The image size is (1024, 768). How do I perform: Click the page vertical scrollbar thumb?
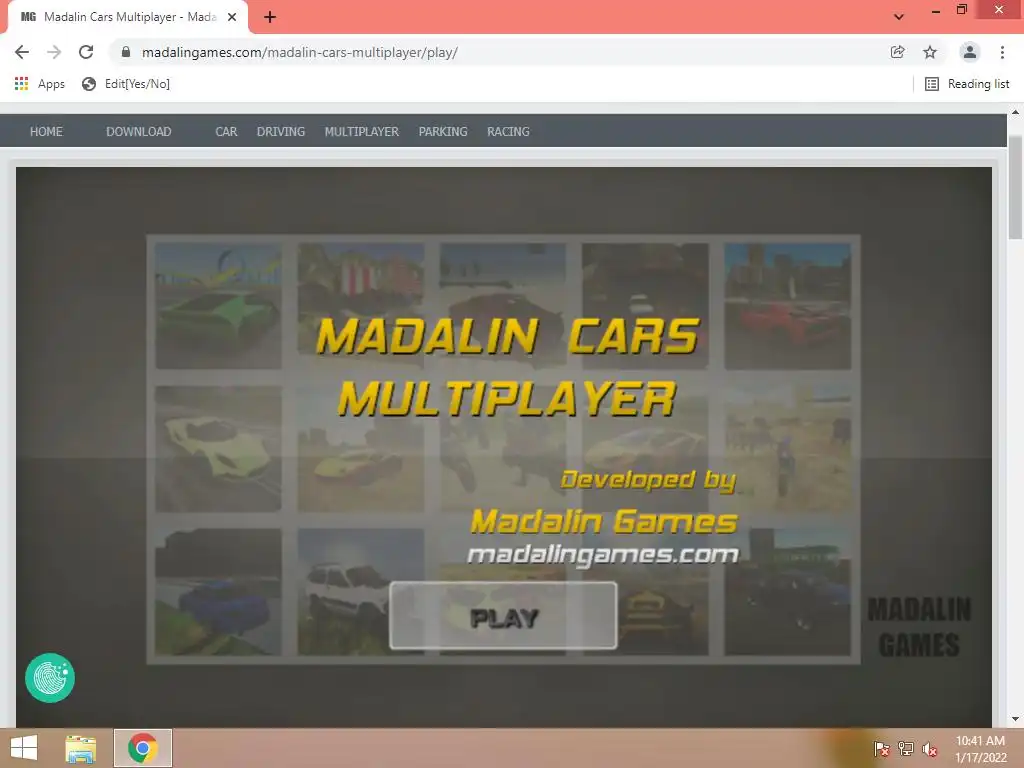1016,188
